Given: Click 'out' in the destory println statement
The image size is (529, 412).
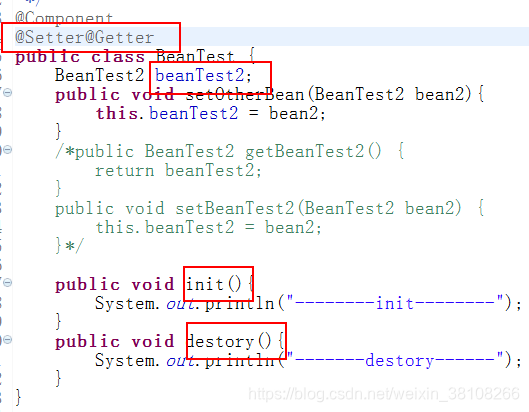Looking at the screenshot, I should pyautogui.click(x=180, y=360).
